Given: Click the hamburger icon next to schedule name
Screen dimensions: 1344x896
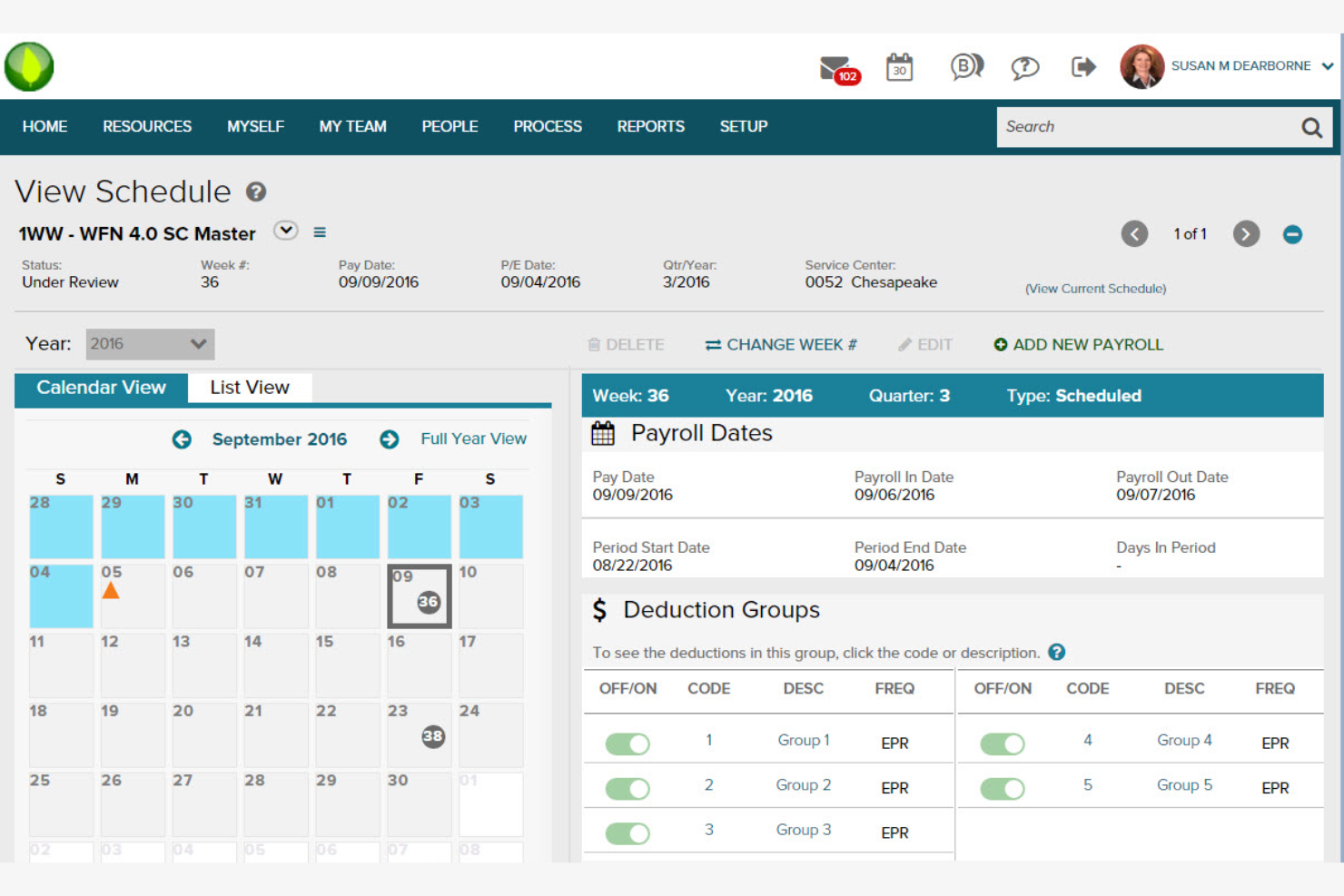Looking at the screenshot, I should tap(320, 232).
